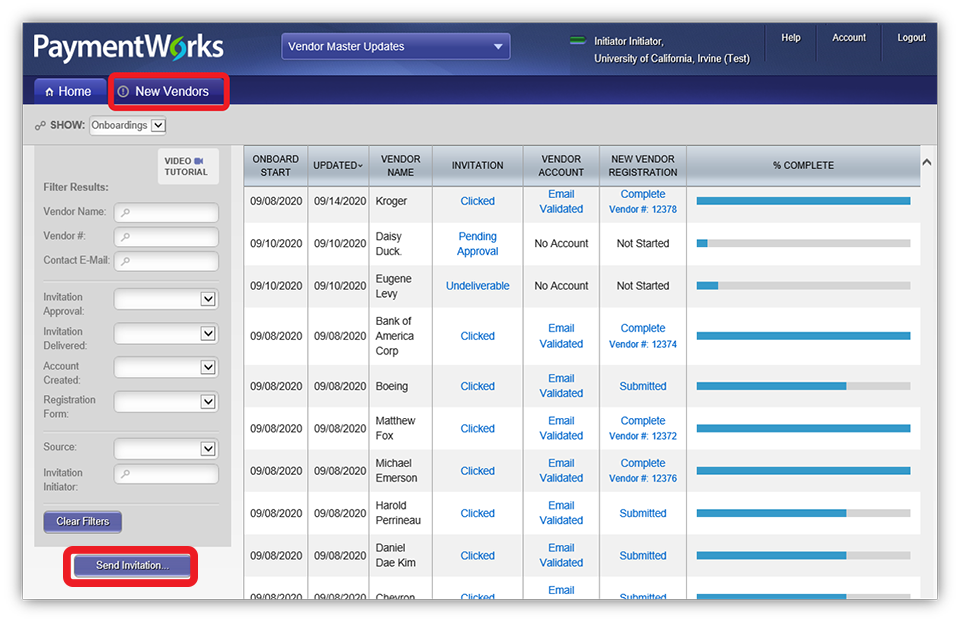This screenshot has width=960, height=622.
Task: Sort by the UPDATED column header
Action: coord(338,165)
